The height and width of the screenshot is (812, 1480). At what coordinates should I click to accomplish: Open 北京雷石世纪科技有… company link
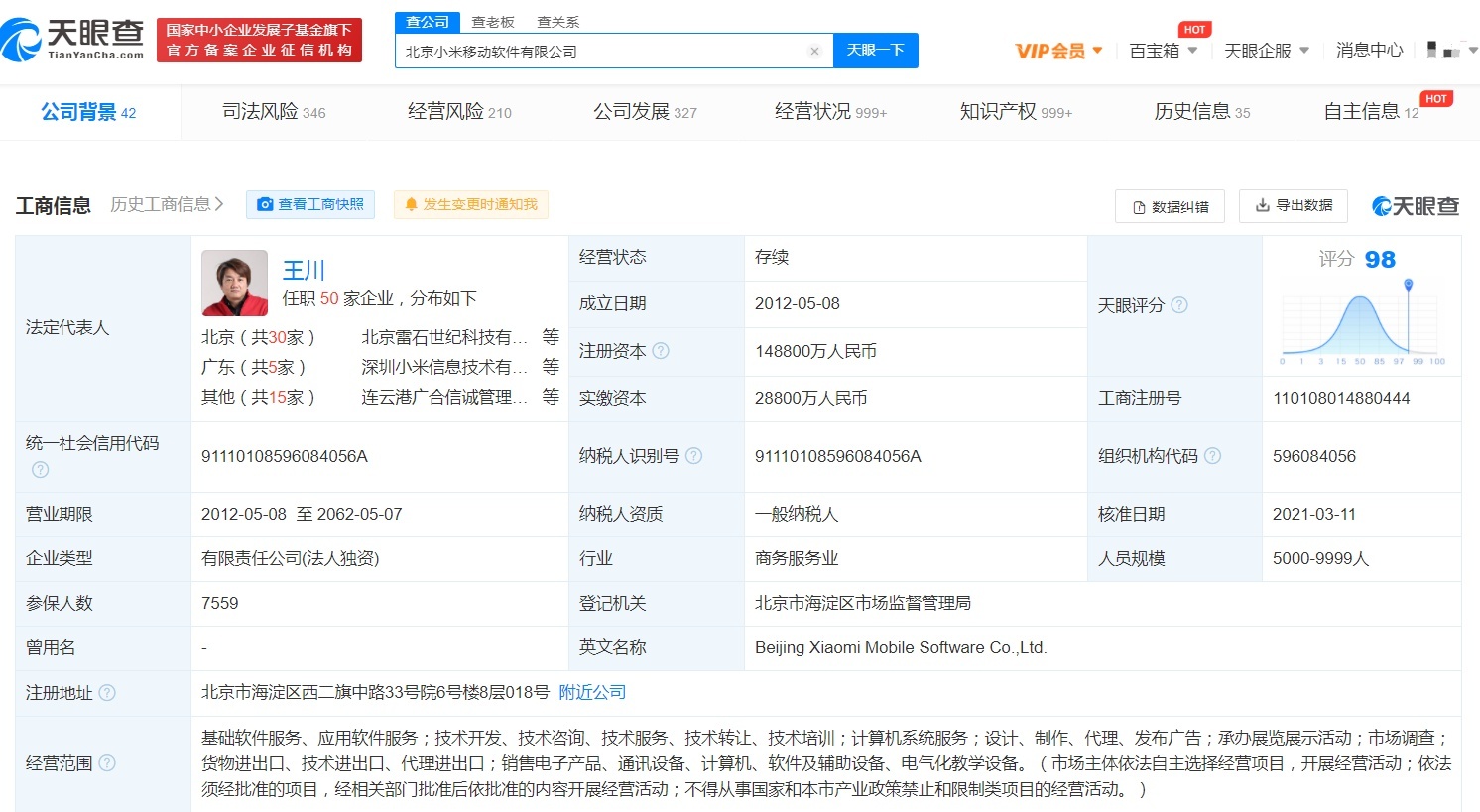(x=444, y=337)
